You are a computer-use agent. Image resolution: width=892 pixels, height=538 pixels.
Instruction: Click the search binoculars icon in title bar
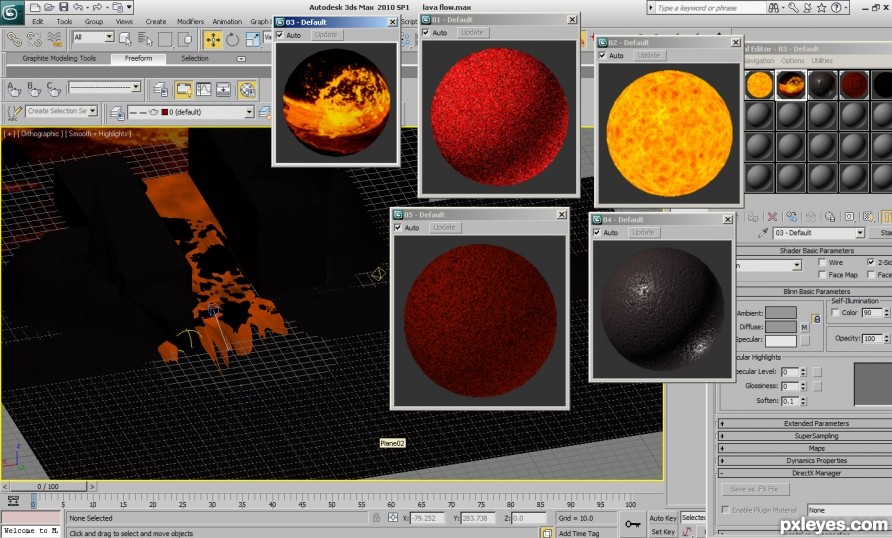pyautogui.click(x=774, y=7)
